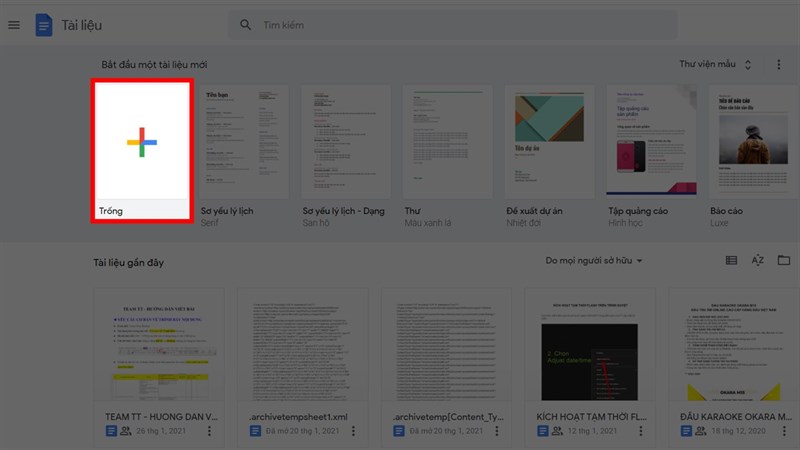The width and height of the screenshot is (800, 450).
Task: Click Docs file icon under KÍCH HOẠT TẠM THỜI
Action: click(x=542, y=431)
